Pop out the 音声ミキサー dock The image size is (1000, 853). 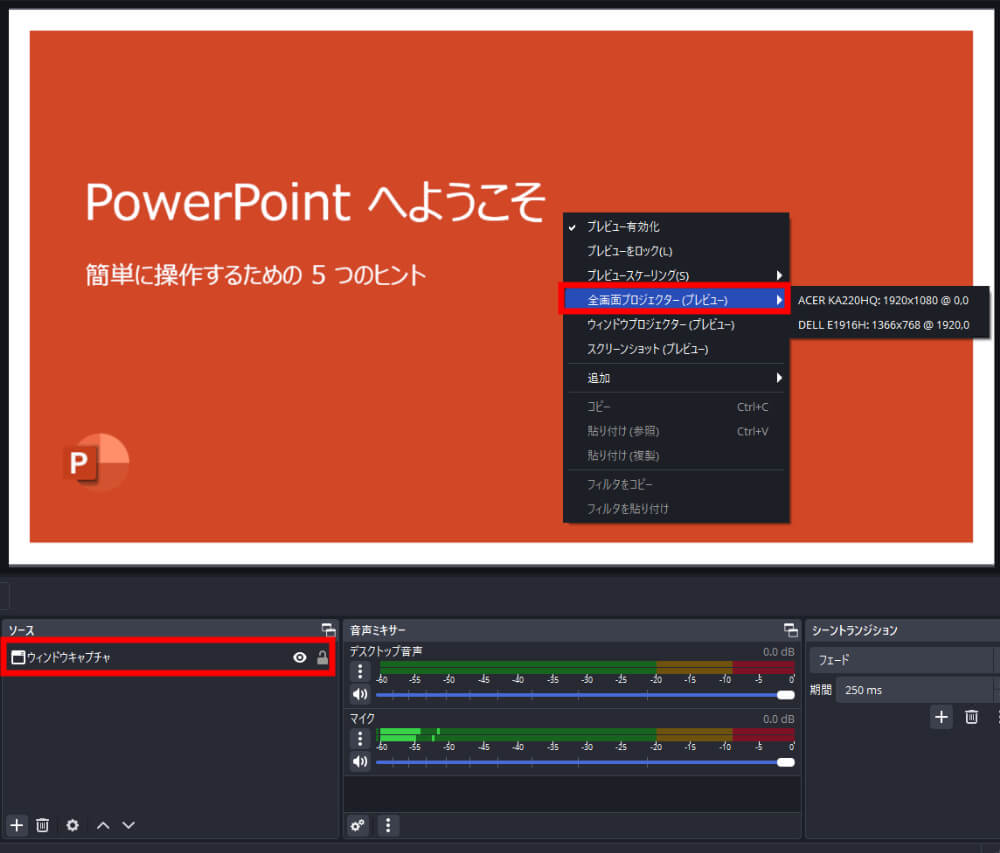pos(791,630)
